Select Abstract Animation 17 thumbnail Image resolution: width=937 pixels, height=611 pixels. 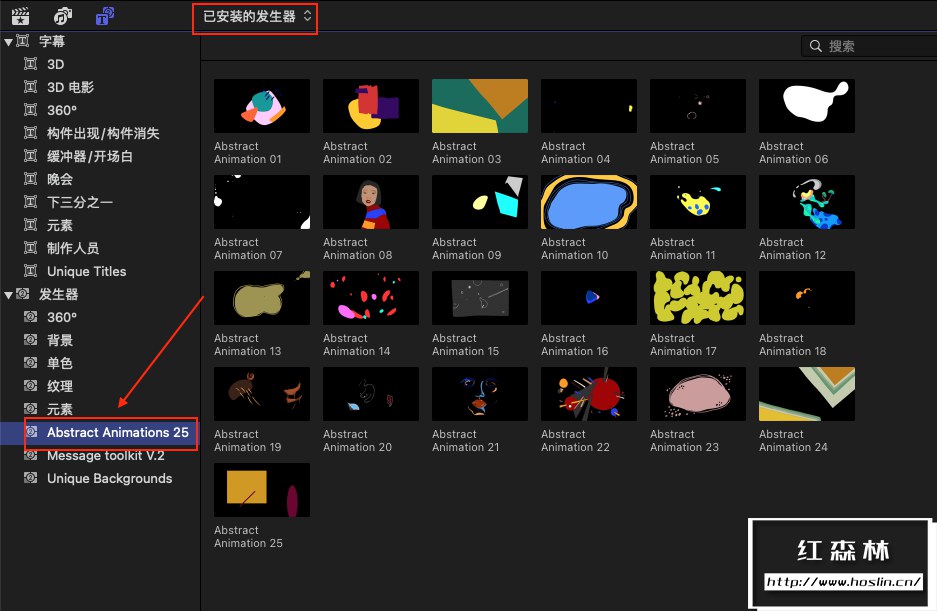(x=698, y=298)
